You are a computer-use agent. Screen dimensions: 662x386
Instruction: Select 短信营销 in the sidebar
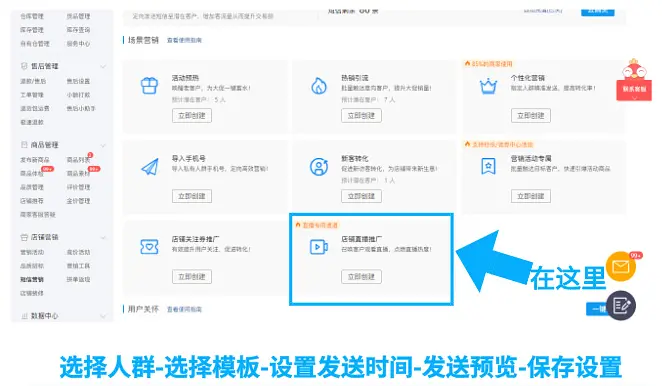coord(32,280)
